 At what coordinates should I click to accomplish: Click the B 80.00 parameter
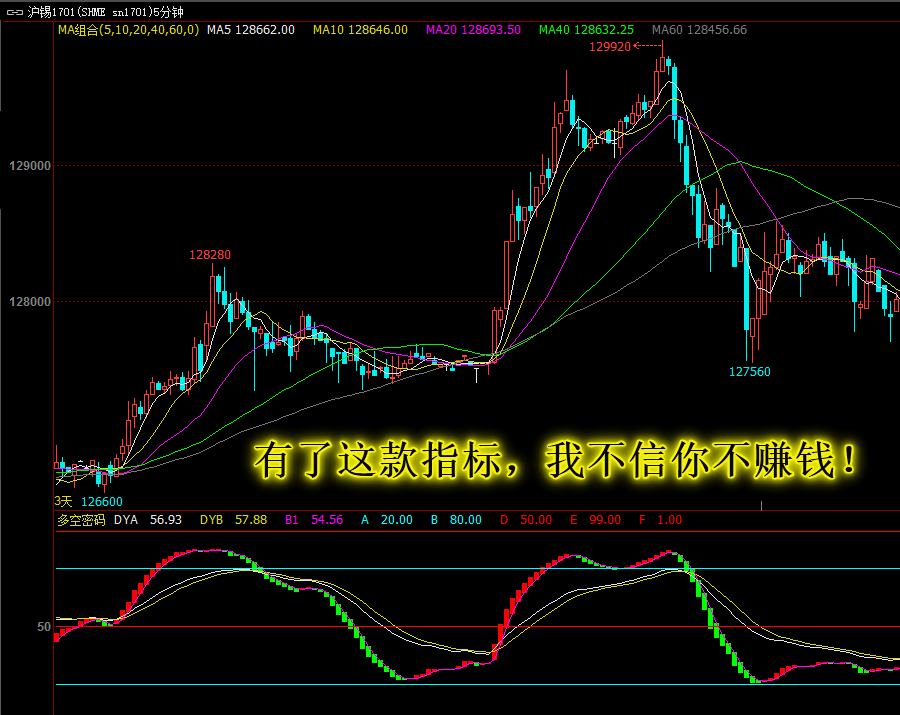pyautogui.click(x=456, y=520)
